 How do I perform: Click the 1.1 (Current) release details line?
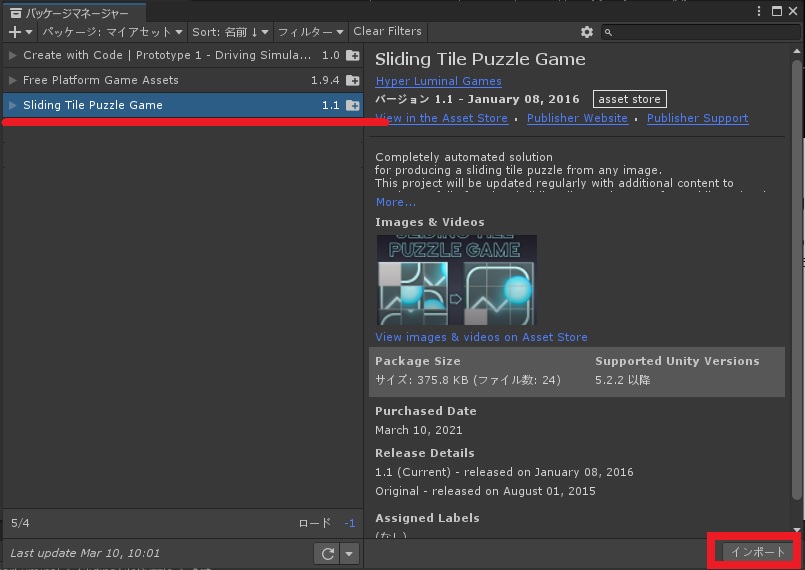(504, 472)
